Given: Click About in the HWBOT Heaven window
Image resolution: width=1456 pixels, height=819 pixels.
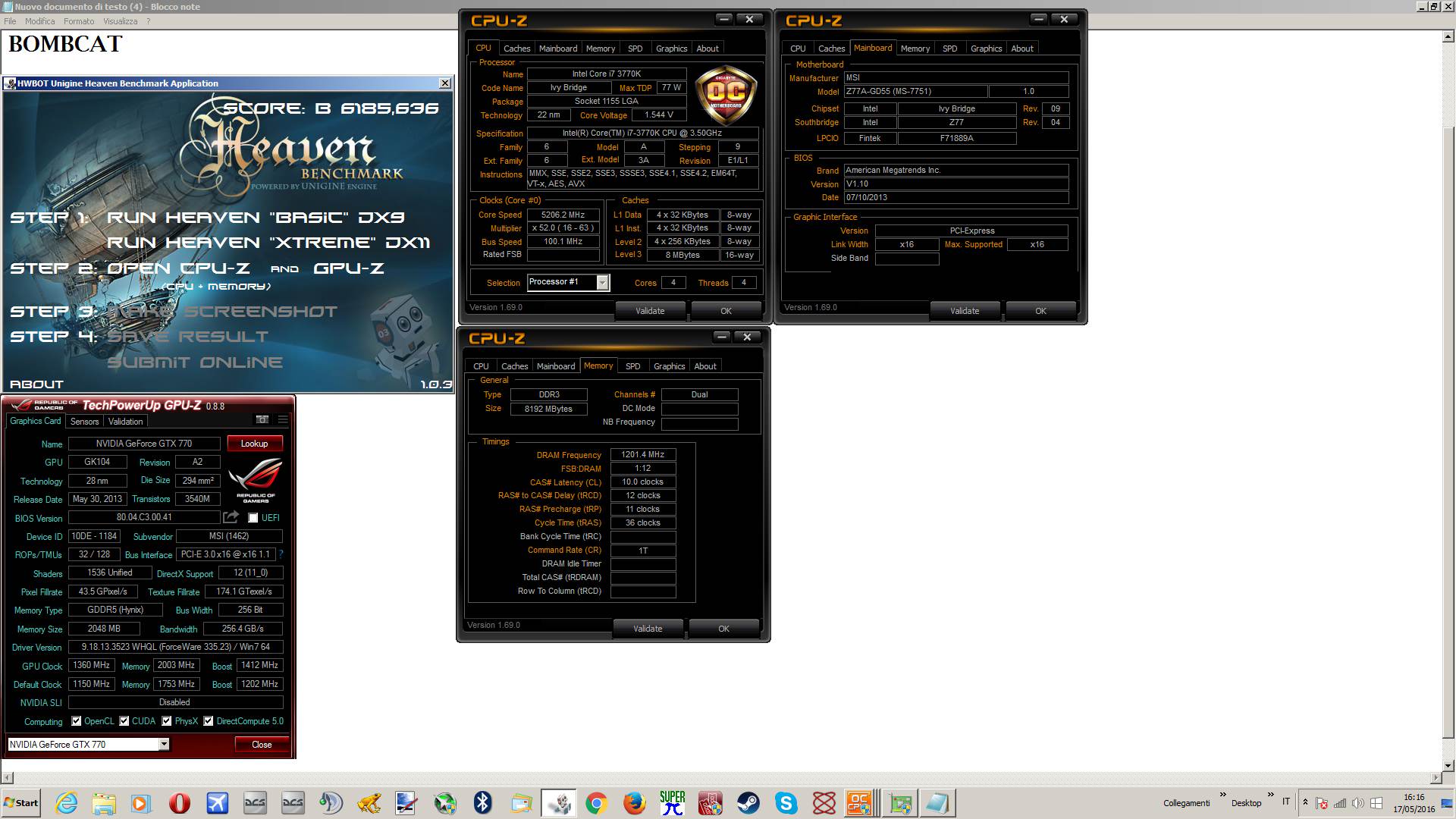Looking at the screenshot, I should 36,384.
